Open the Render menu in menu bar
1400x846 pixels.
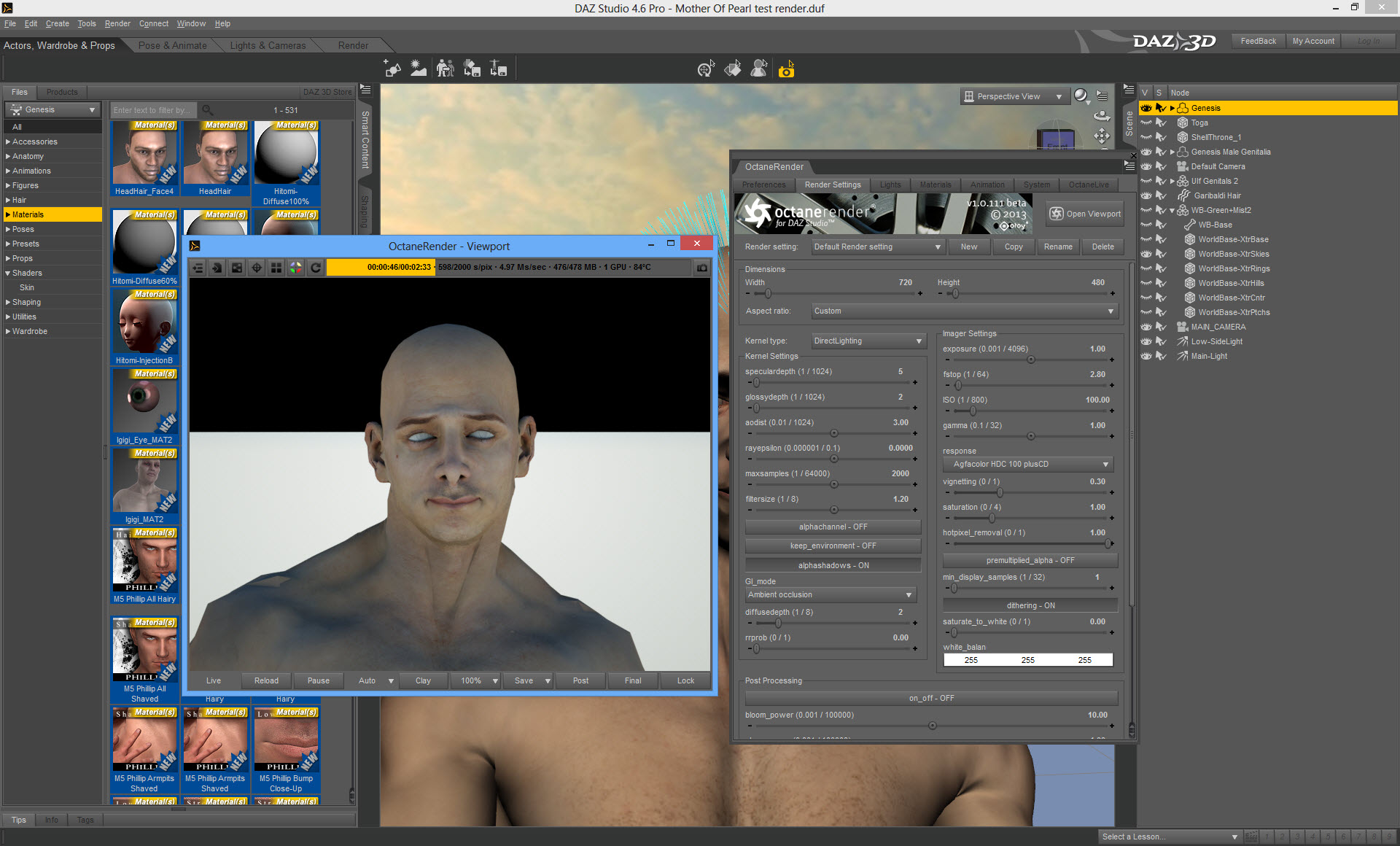pyautogui.click(x=117, y=23)
